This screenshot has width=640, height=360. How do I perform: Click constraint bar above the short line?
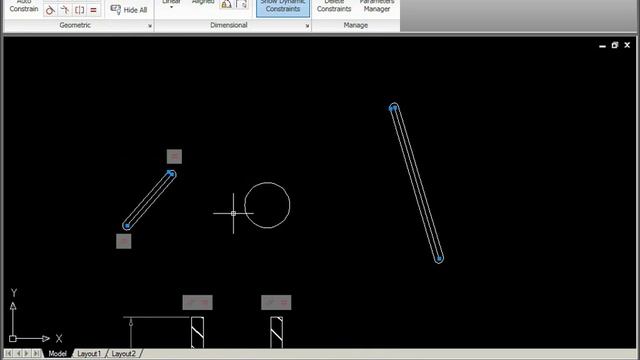point(174,156)
